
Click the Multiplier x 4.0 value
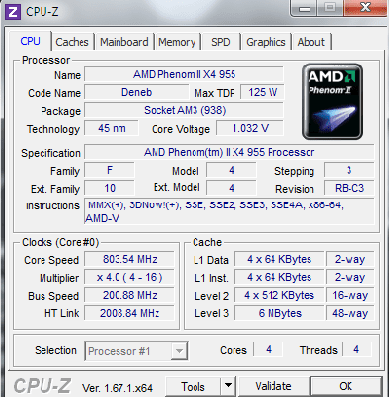point(130,277)
